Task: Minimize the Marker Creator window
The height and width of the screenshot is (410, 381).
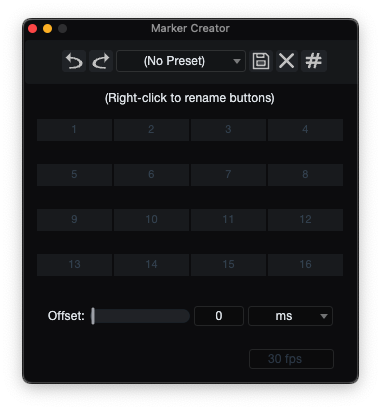Action: pos(47,29)
